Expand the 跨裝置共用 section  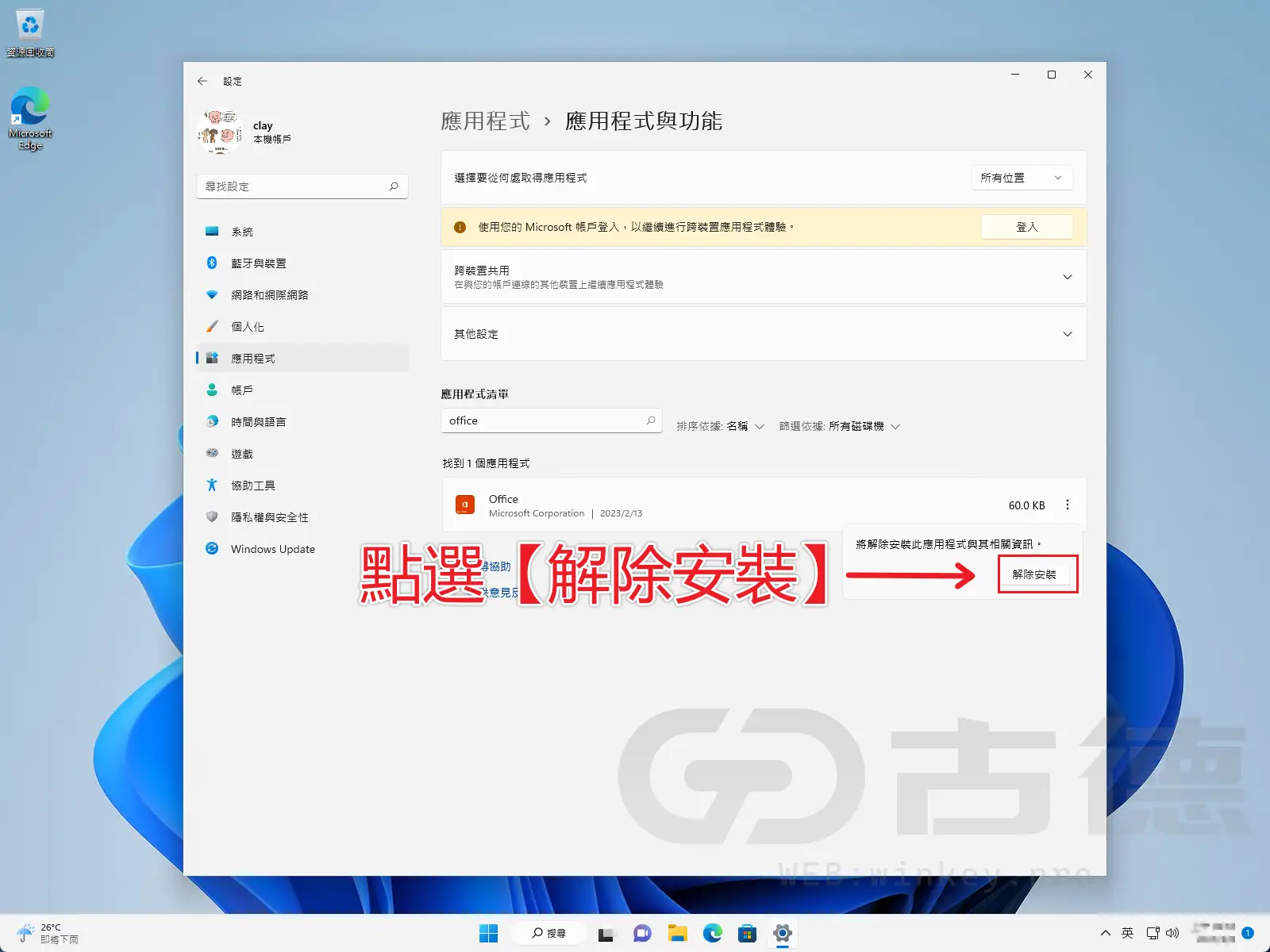coord(1068,277)
